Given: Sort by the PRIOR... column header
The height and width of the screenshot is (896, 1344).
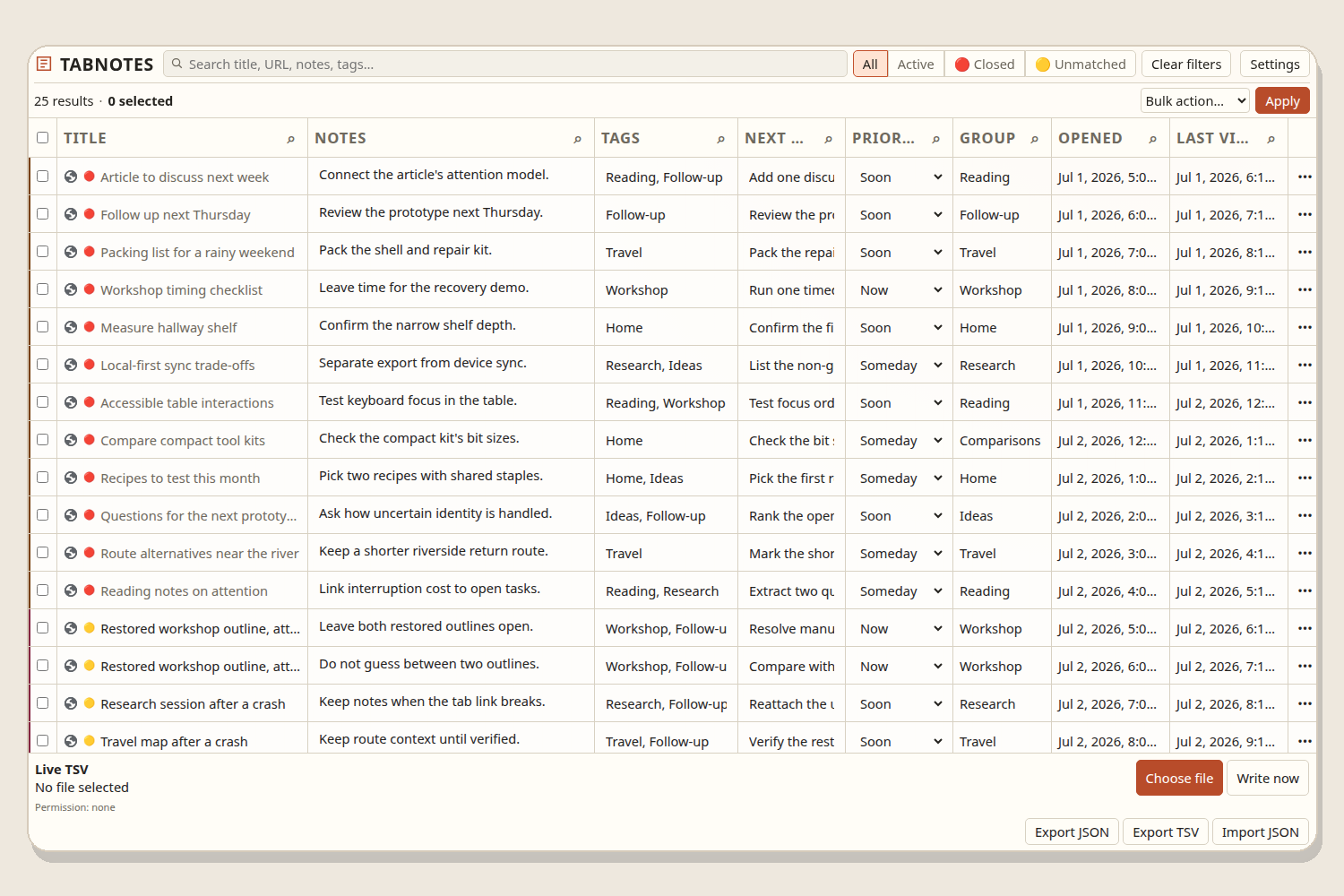Looking at the screenshot, I should [x=883, y=138].
